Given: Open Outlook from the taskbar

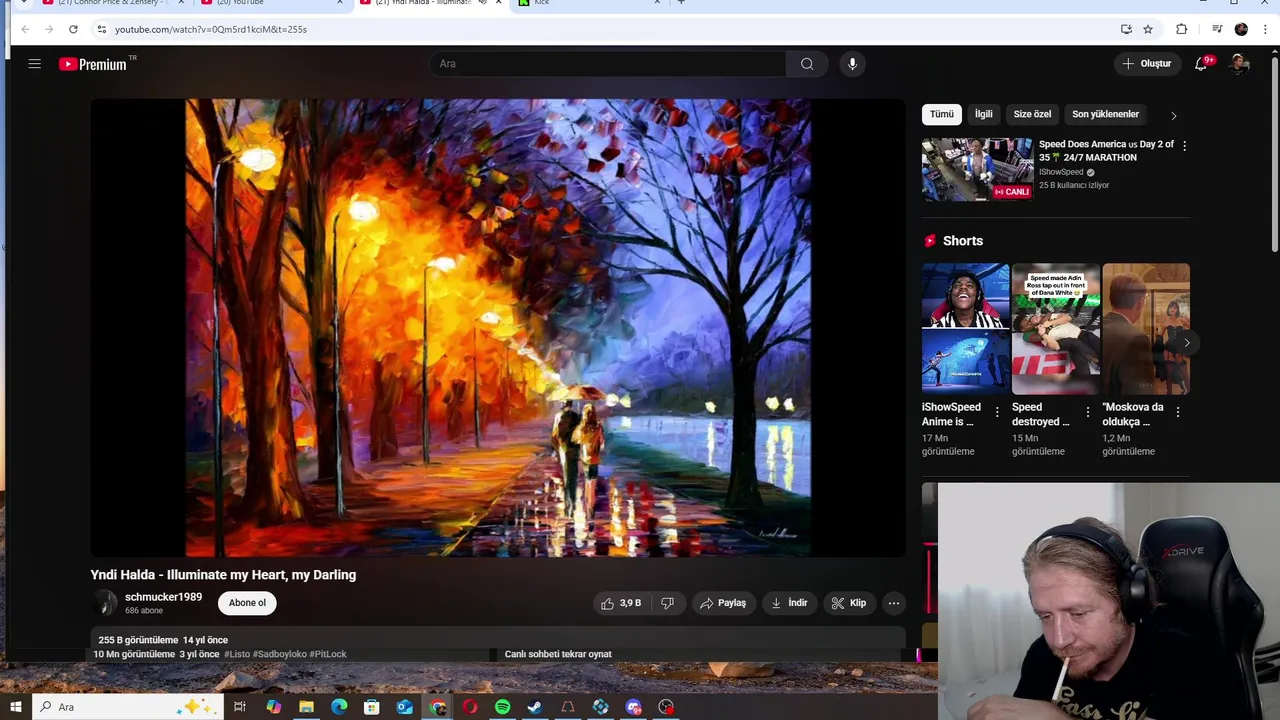Looking at the screenshot, I should pos(404,707).
